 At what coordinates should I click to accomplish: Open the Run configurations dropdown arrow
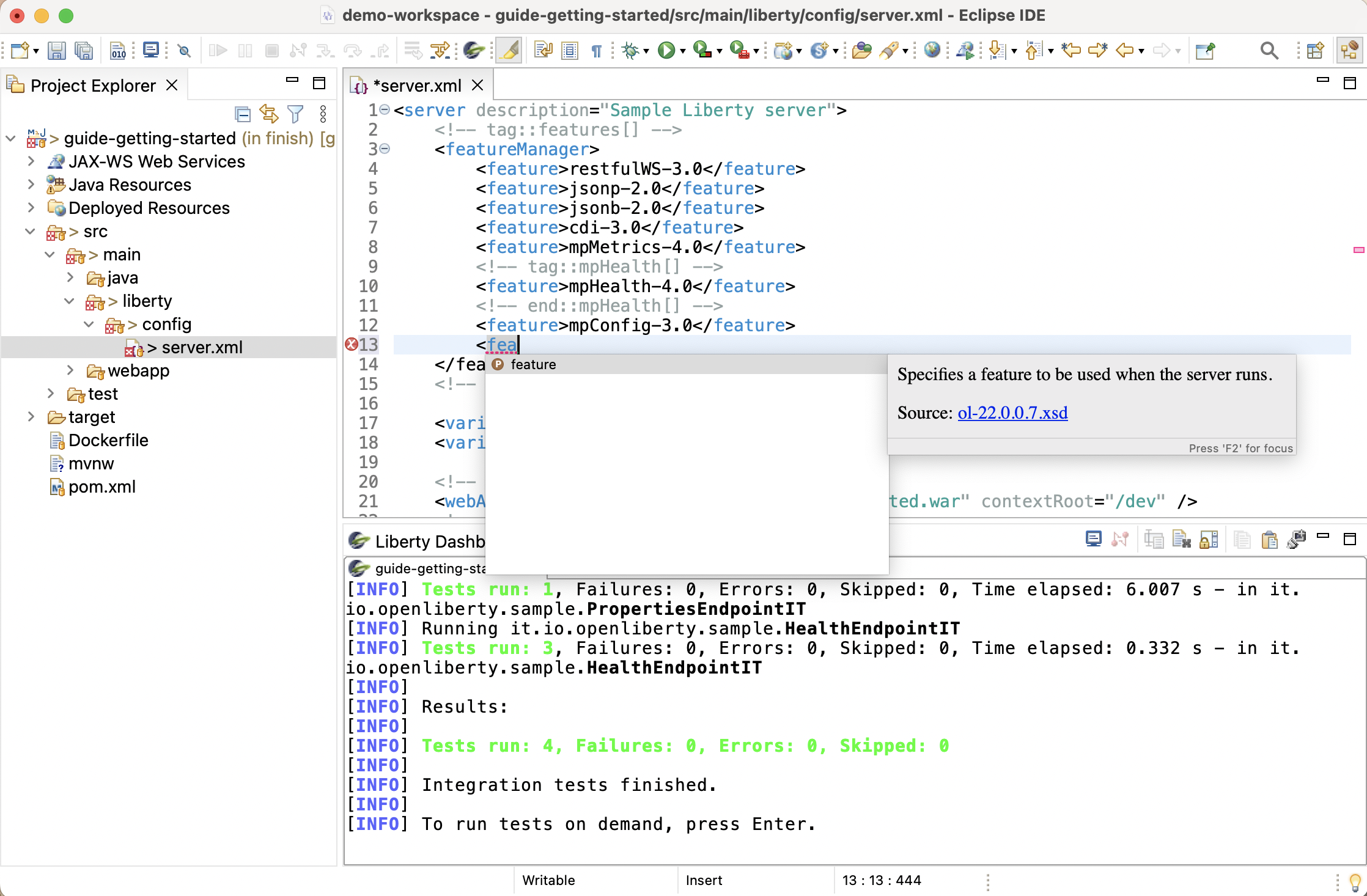point(683,51)
